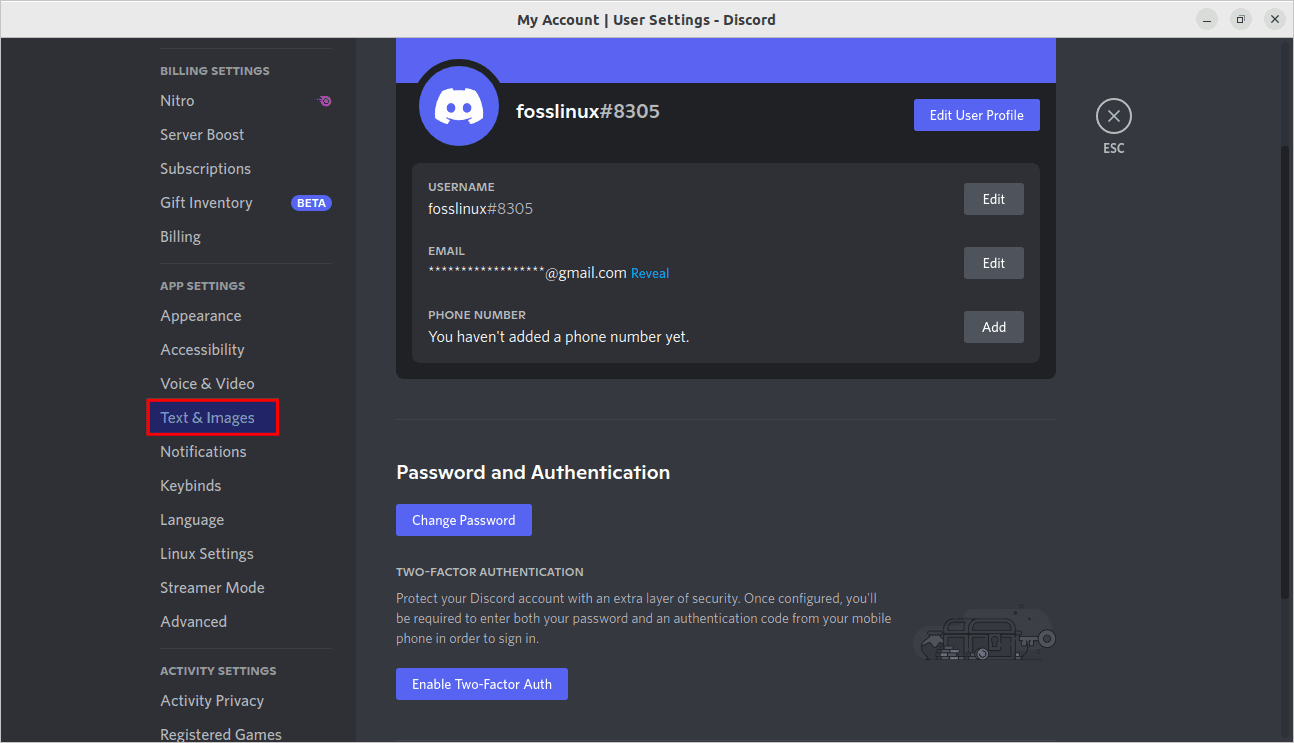This screenshot has height=743, width=1294.
Task: Edit the email address
Action: tap(993, 263)
